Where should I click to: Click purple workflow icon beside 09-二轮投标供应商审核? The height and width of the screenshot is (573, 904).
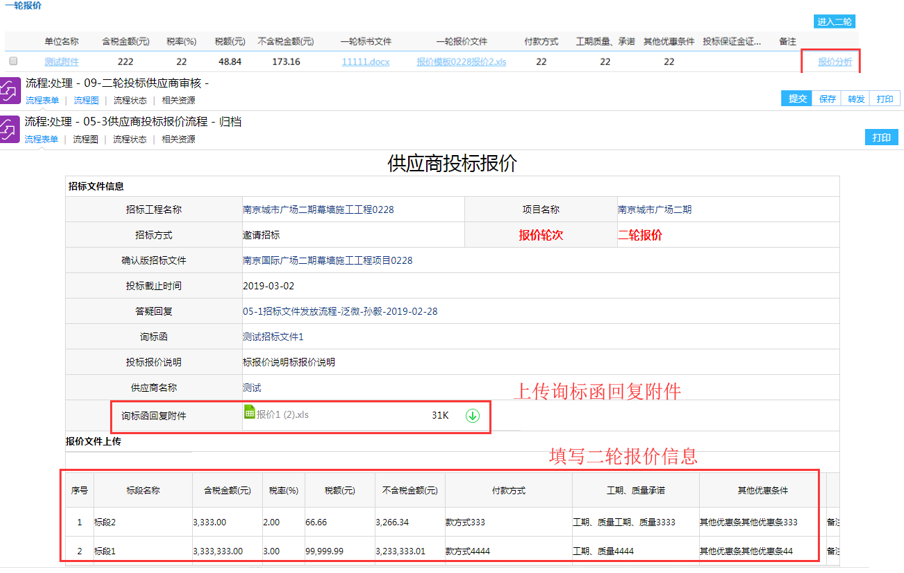pos(10,91)
